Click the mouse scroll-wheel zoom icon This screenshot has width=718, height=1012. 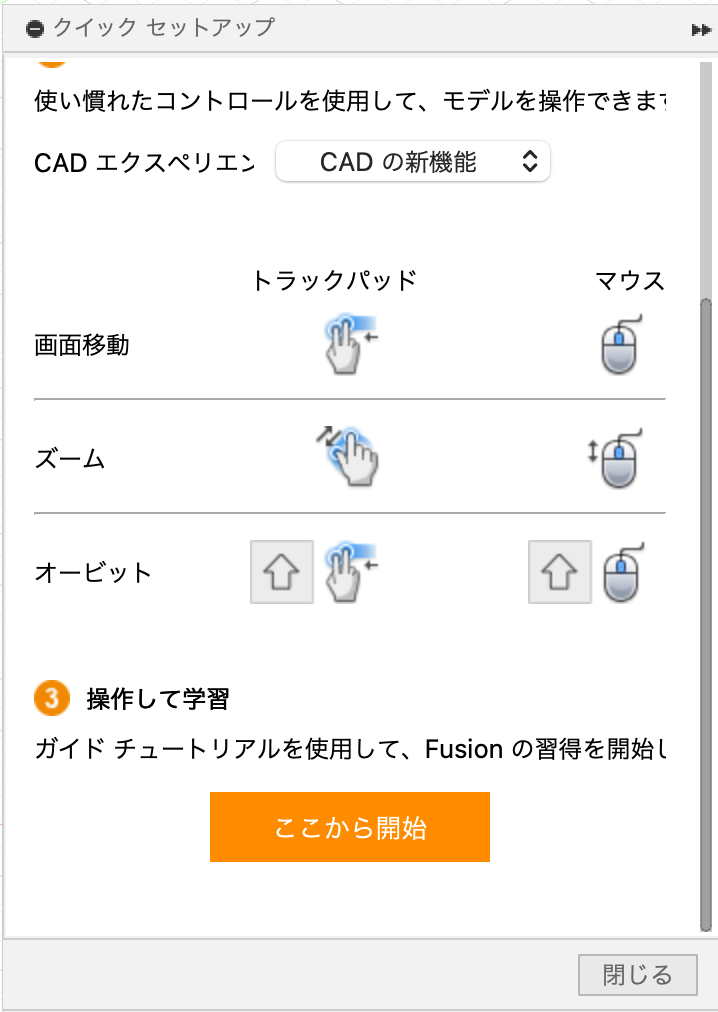point(614,458)
